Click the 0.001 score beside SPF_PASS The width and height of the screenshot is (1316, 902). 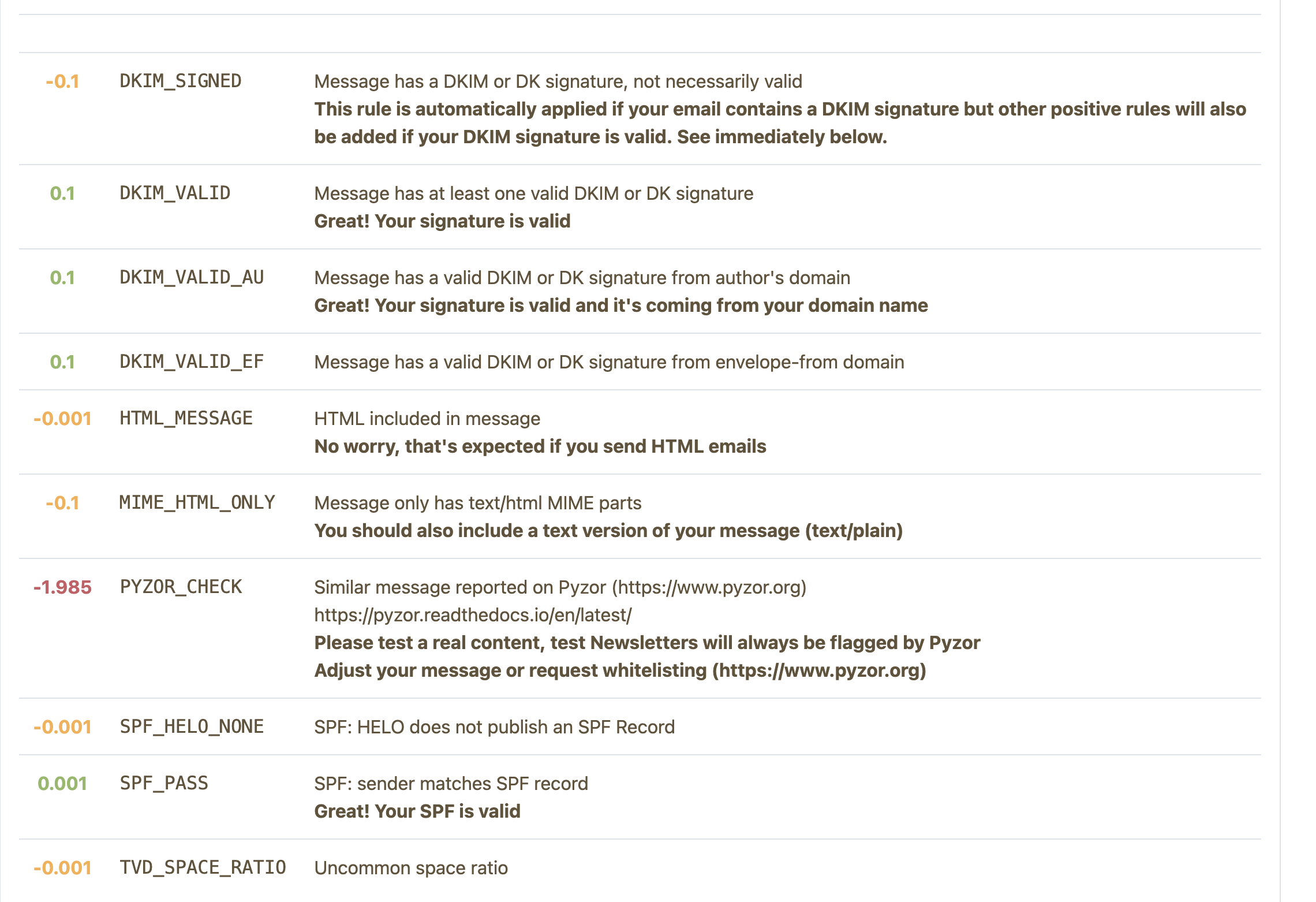pyautogui.click(x=62, y=784)
